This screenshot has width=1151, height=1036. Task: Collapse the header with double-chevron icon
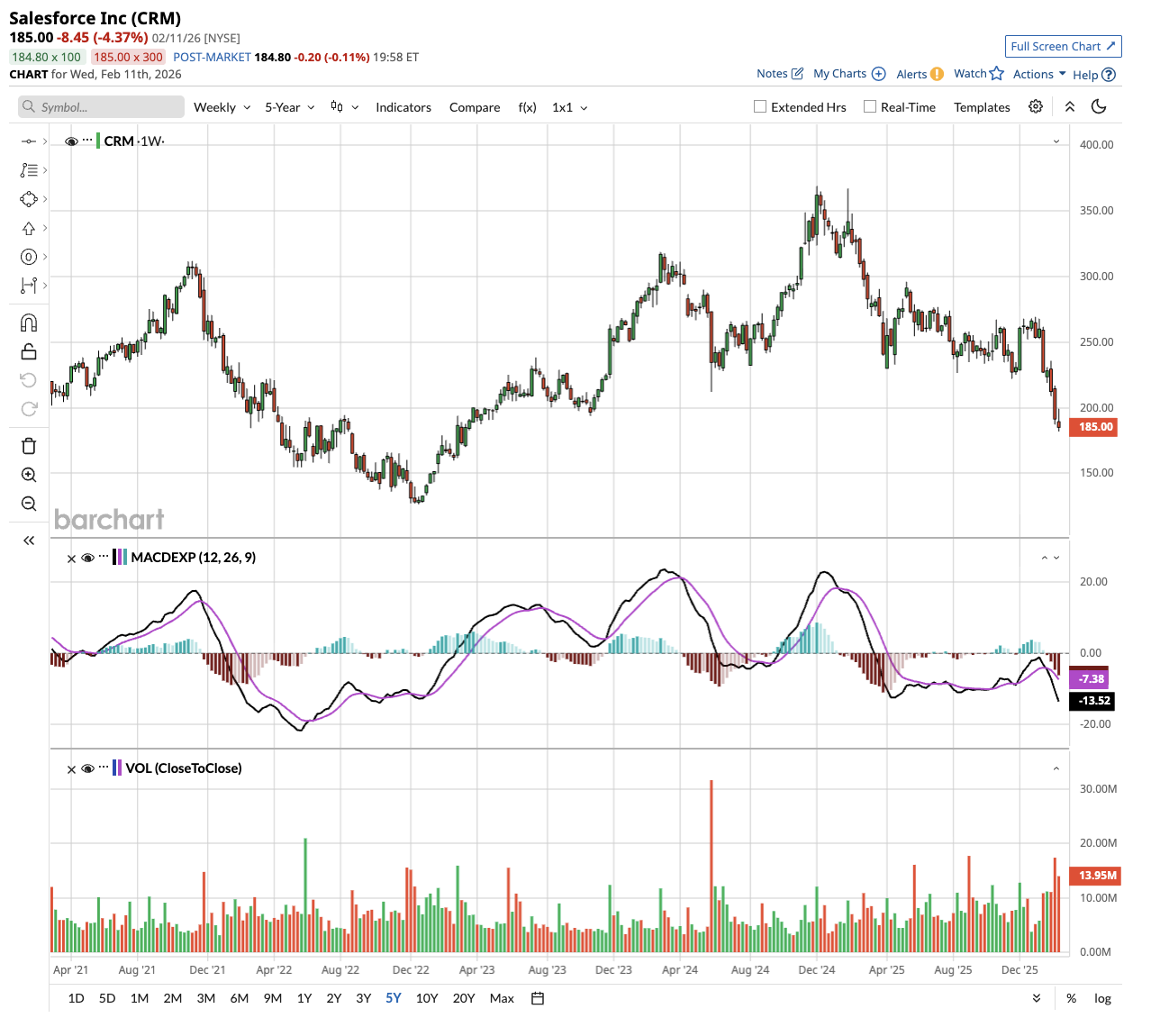click(x=1070, y=106)
